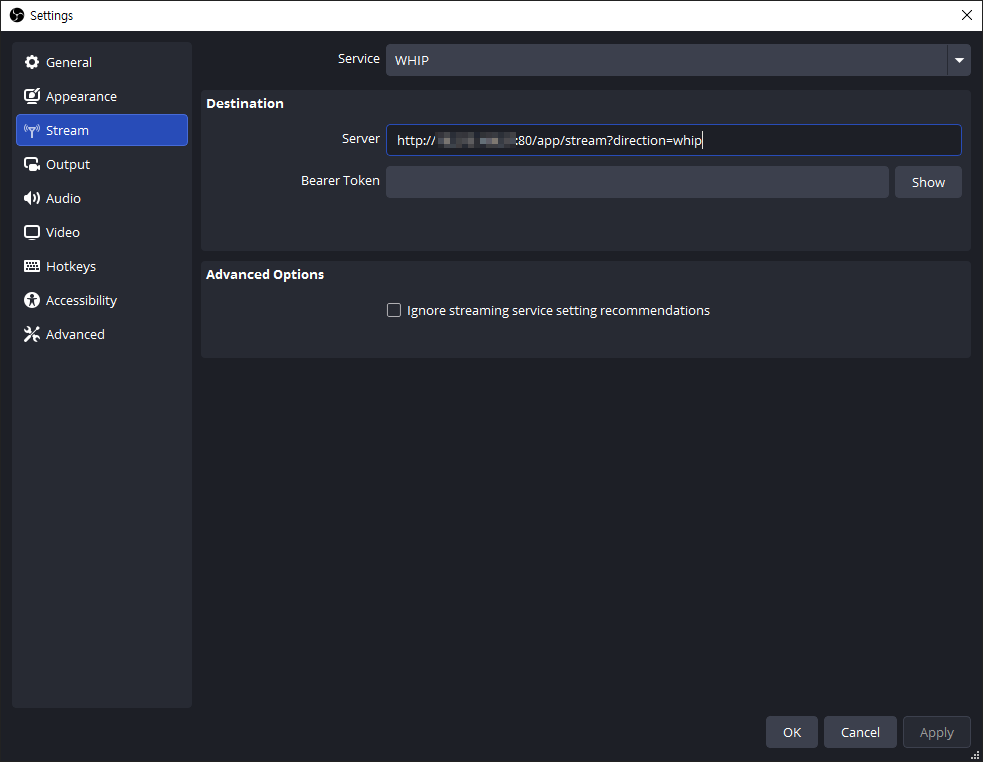Open the Hotkeys settings section
The width and height of the screenshot is (983, 762).
[x=71, y=267]
